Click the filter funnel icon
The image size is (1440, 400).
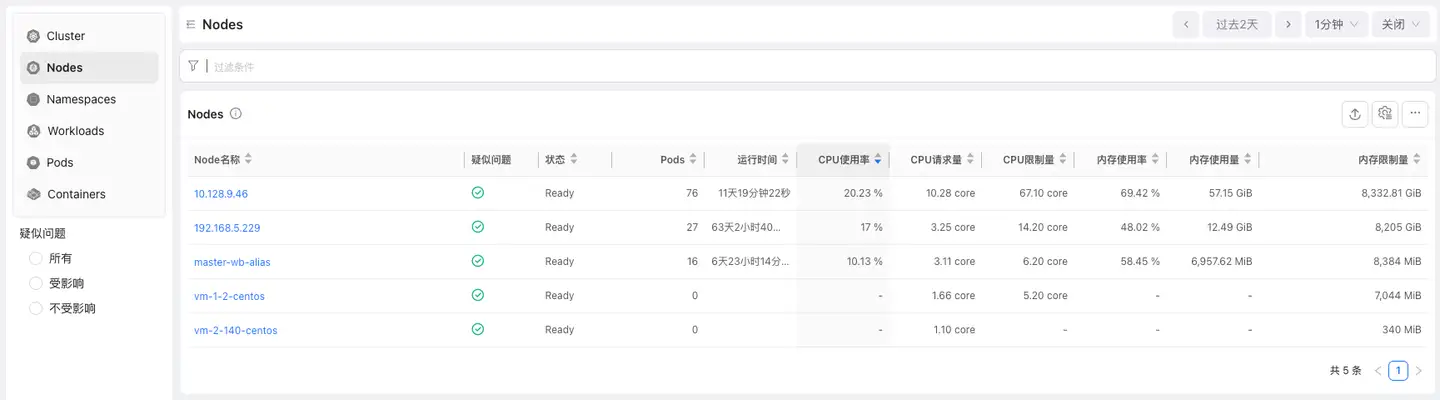(x=193, y=66)
